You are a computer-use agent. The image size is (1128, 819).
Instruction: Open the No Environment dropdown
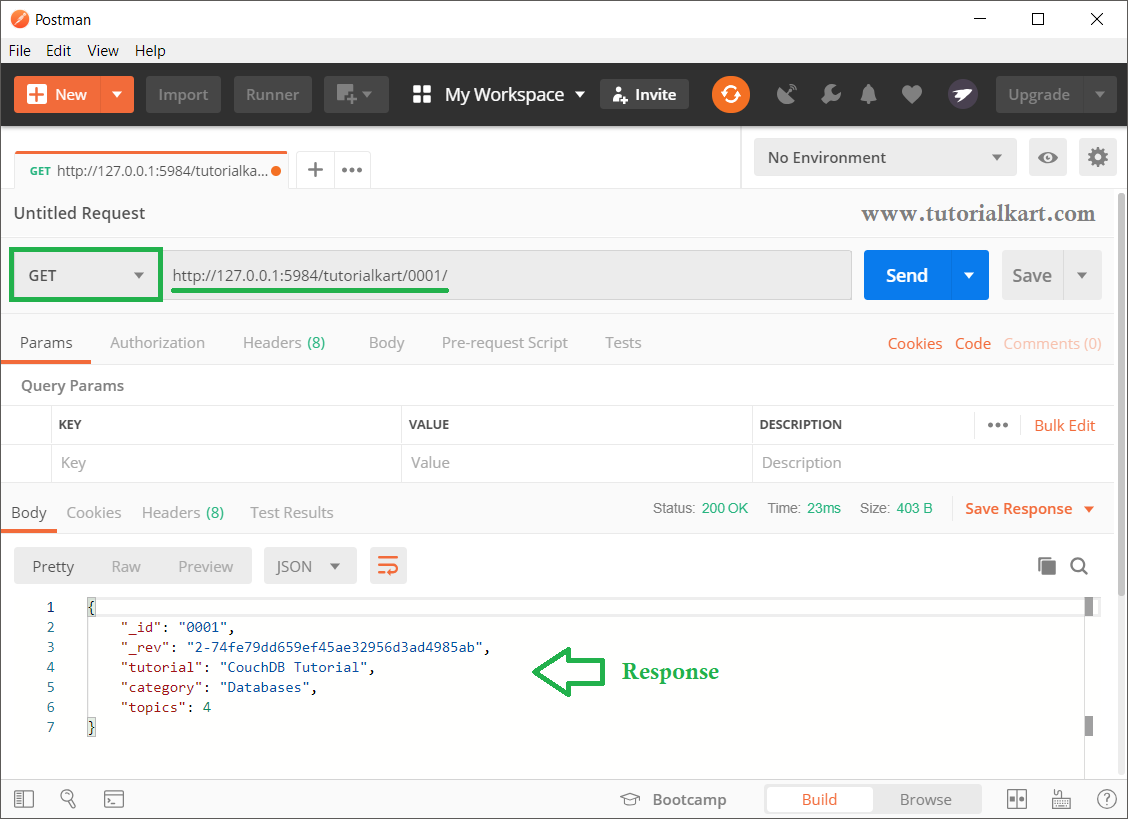click(x=884, y=158)
